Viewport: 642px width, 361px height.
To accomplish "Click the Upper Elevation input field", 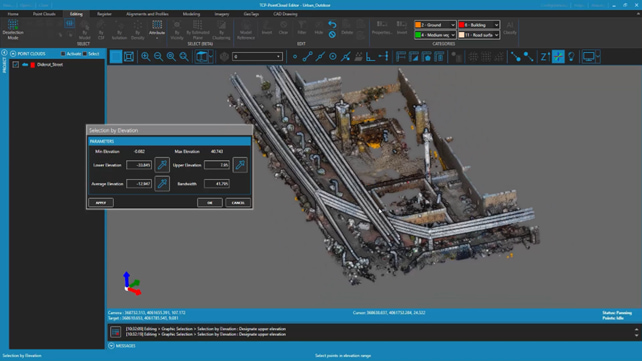I will click(217, 165).
